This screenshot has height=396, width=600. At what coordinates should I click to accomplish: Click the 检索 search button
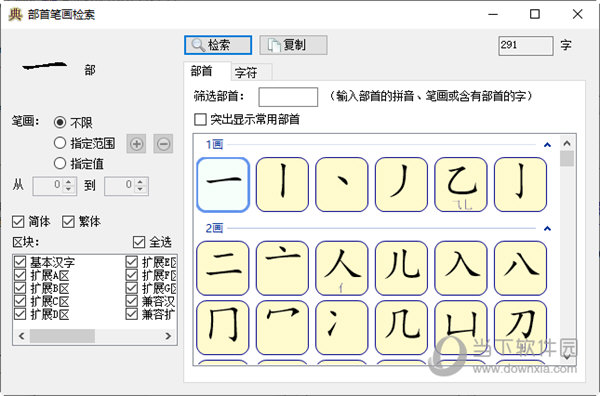click(218, 45)
